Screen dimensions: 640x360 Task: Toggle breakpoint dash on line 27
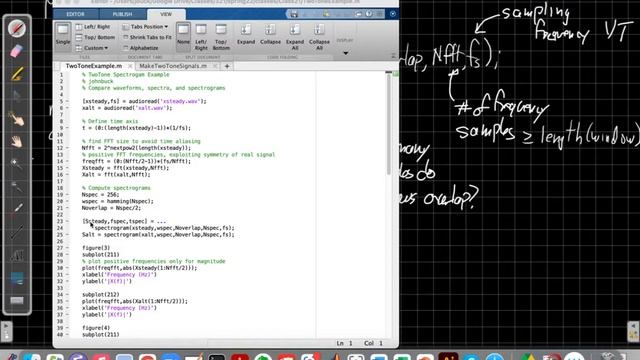[67, 248]
